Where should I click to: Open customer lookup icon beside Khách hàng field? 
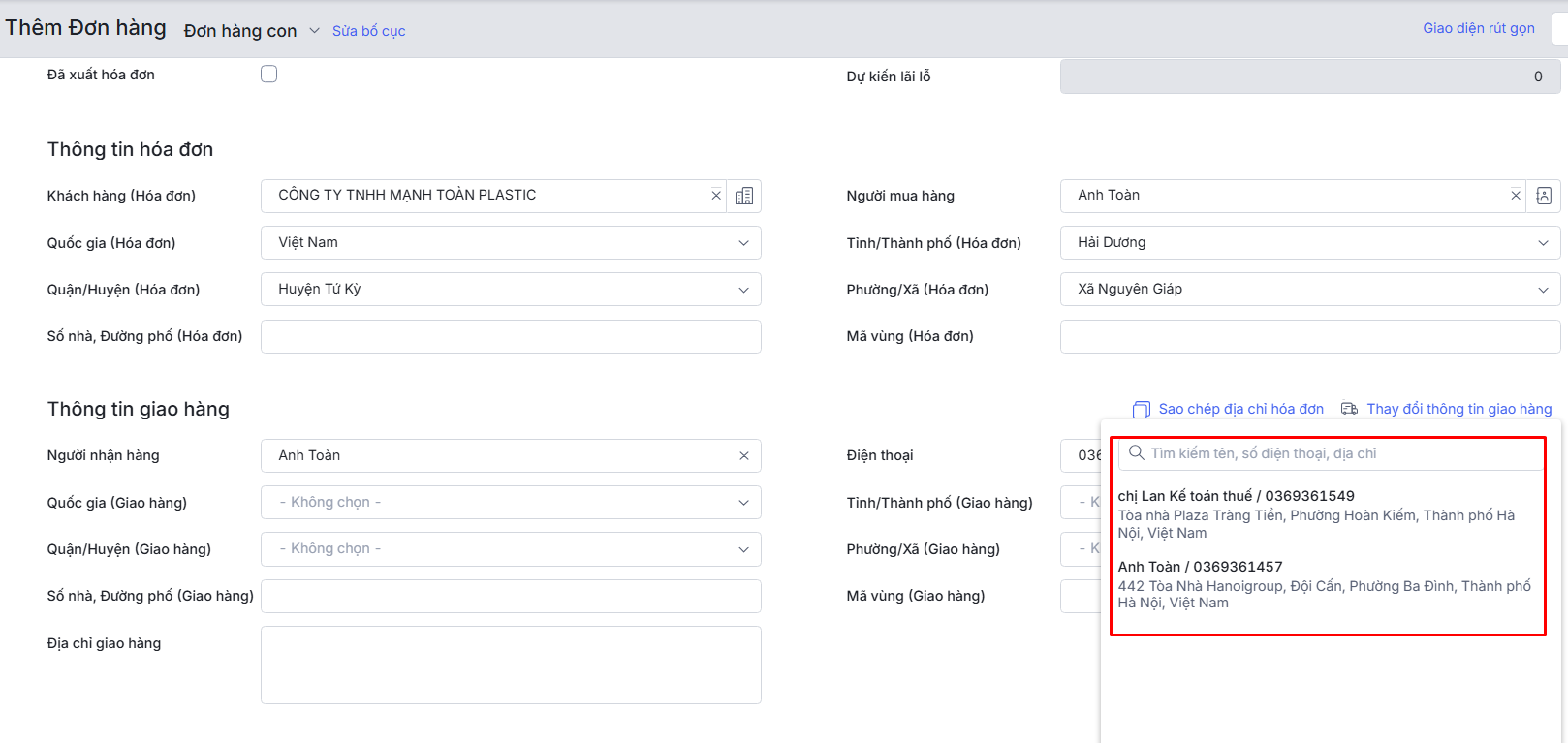click(744, 196)
